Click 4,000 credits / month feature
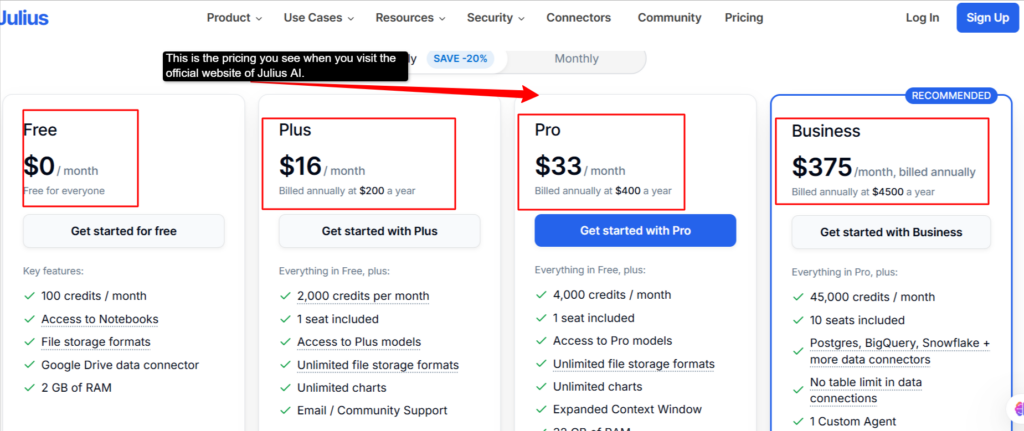 [x=612, y=295]
